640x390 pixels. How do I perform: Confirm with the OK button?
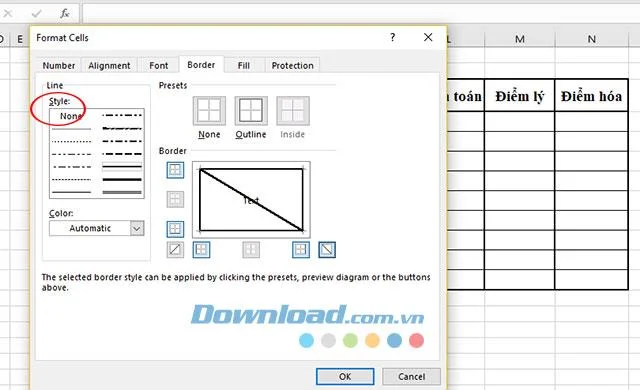pos(345,377)
